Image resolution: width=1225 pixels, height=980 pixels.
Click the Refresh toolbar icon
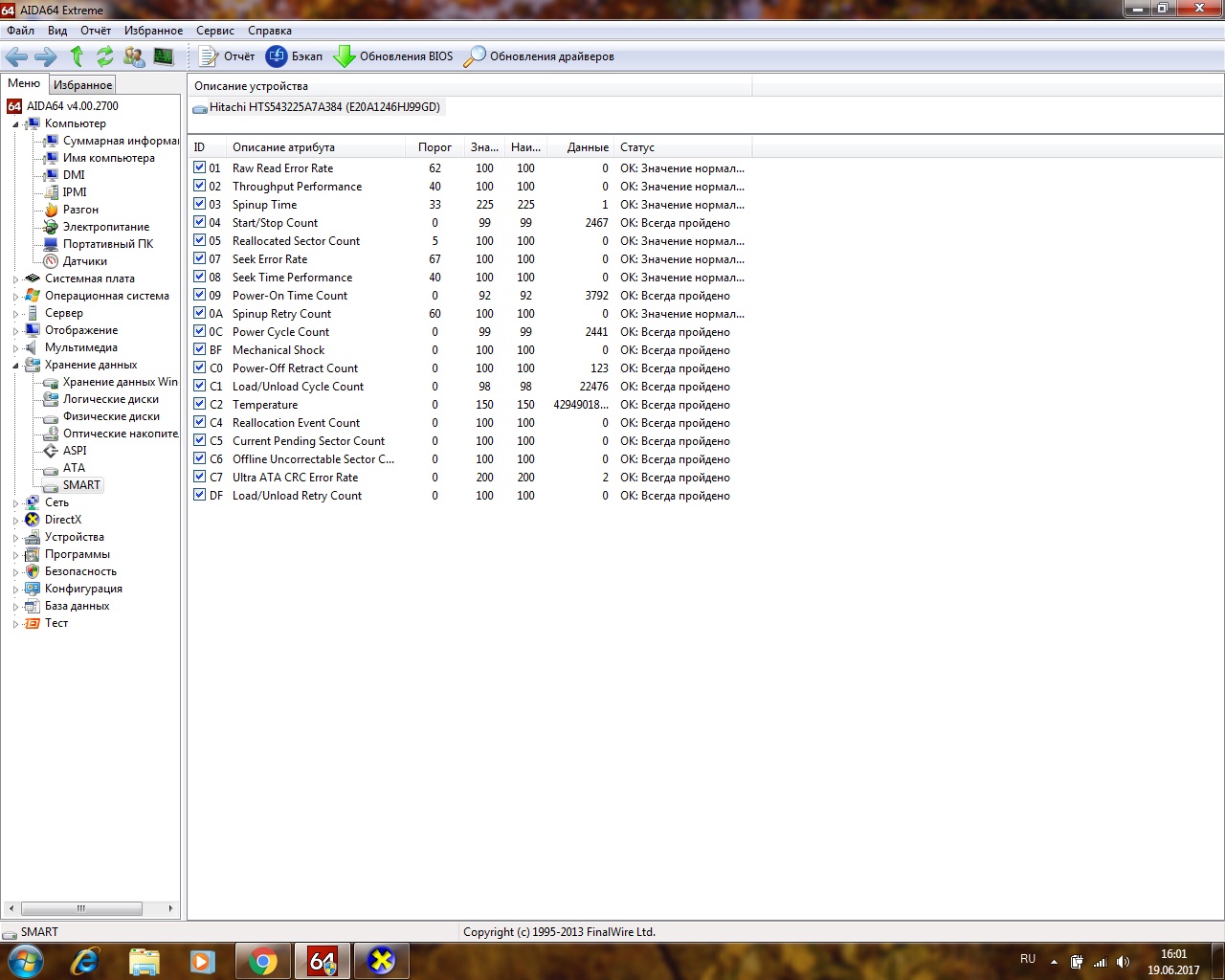click(104, 56)
